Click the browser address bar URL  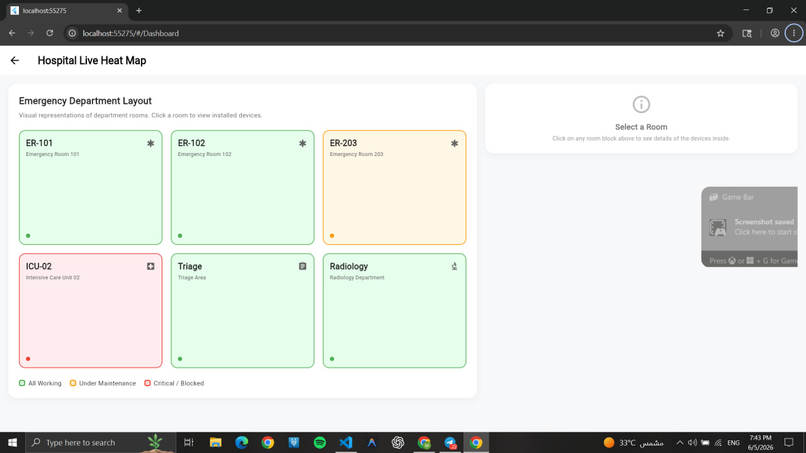click(131, 33)
